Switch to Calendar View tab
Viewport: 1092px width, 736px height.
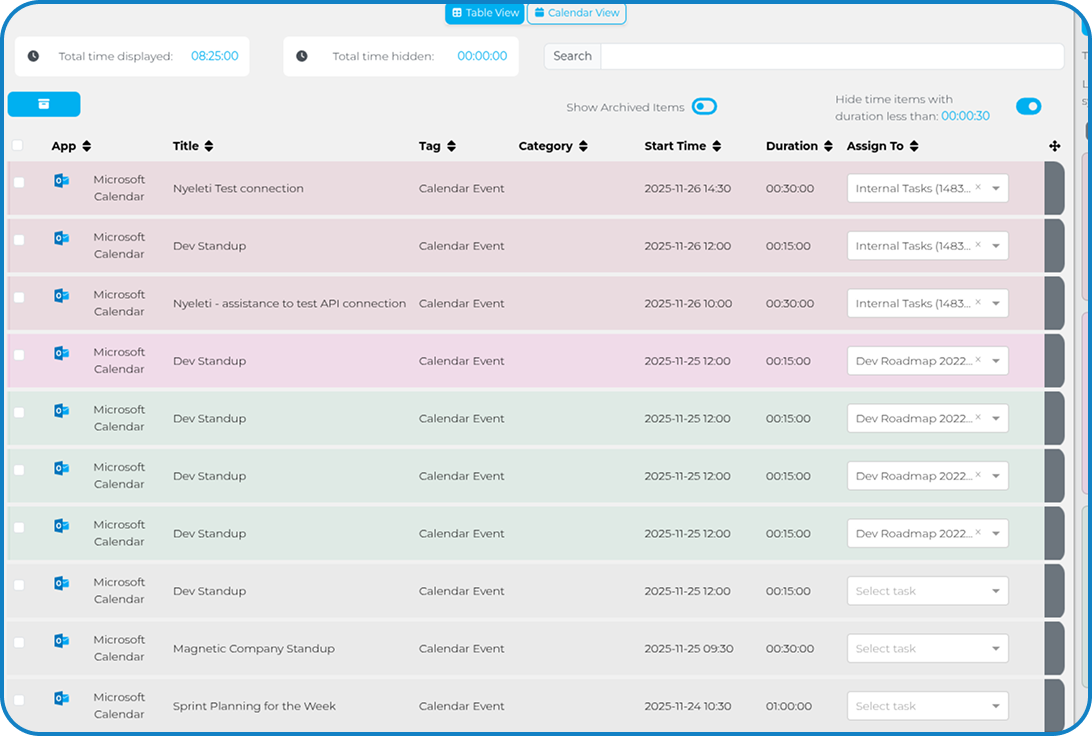577,13
